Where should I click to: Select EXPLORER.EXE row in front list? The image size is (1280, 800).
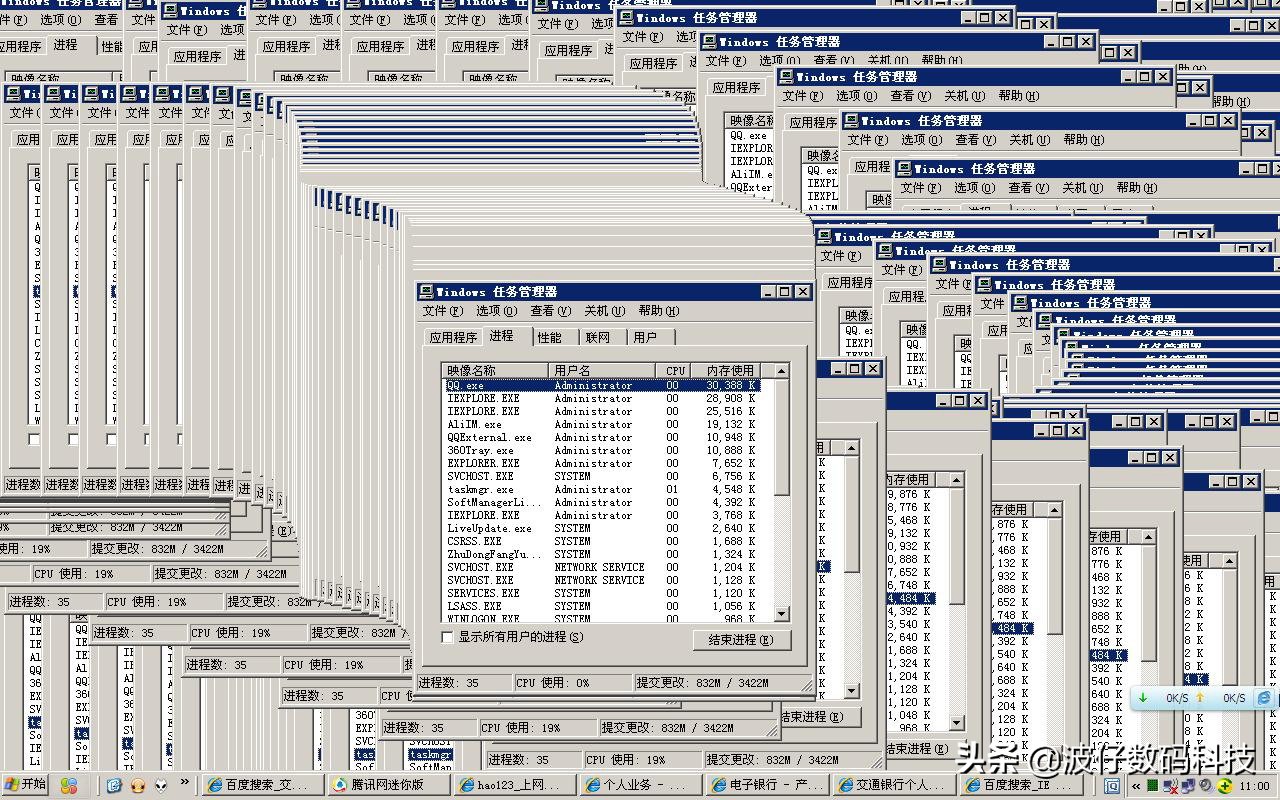[x=602, y=463]
